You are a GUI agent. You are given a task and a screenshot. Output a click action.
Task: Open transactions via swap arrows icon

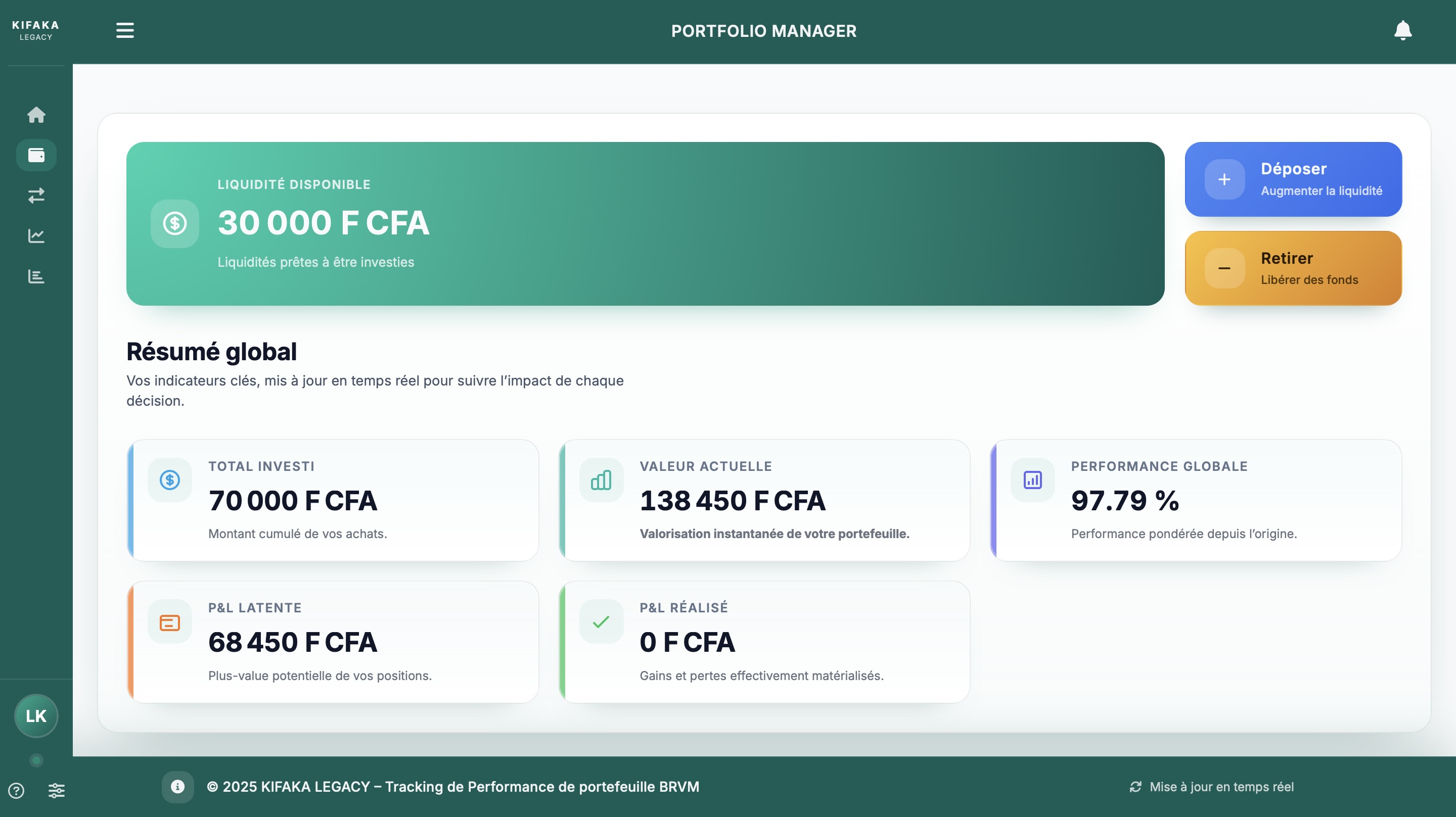click(x=36, y=196)
